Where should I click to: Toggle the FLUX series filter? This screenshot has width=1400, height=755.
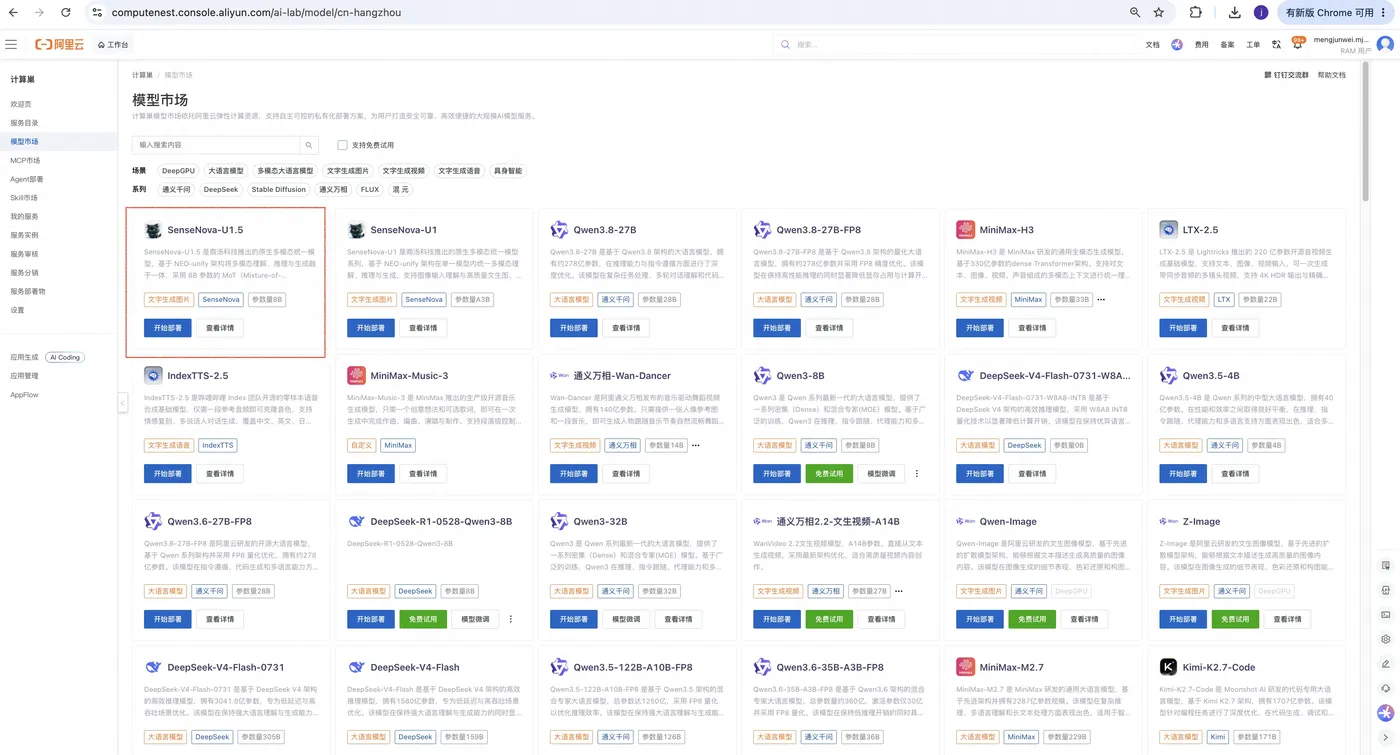pyautogui.click(x=370, y=189)
